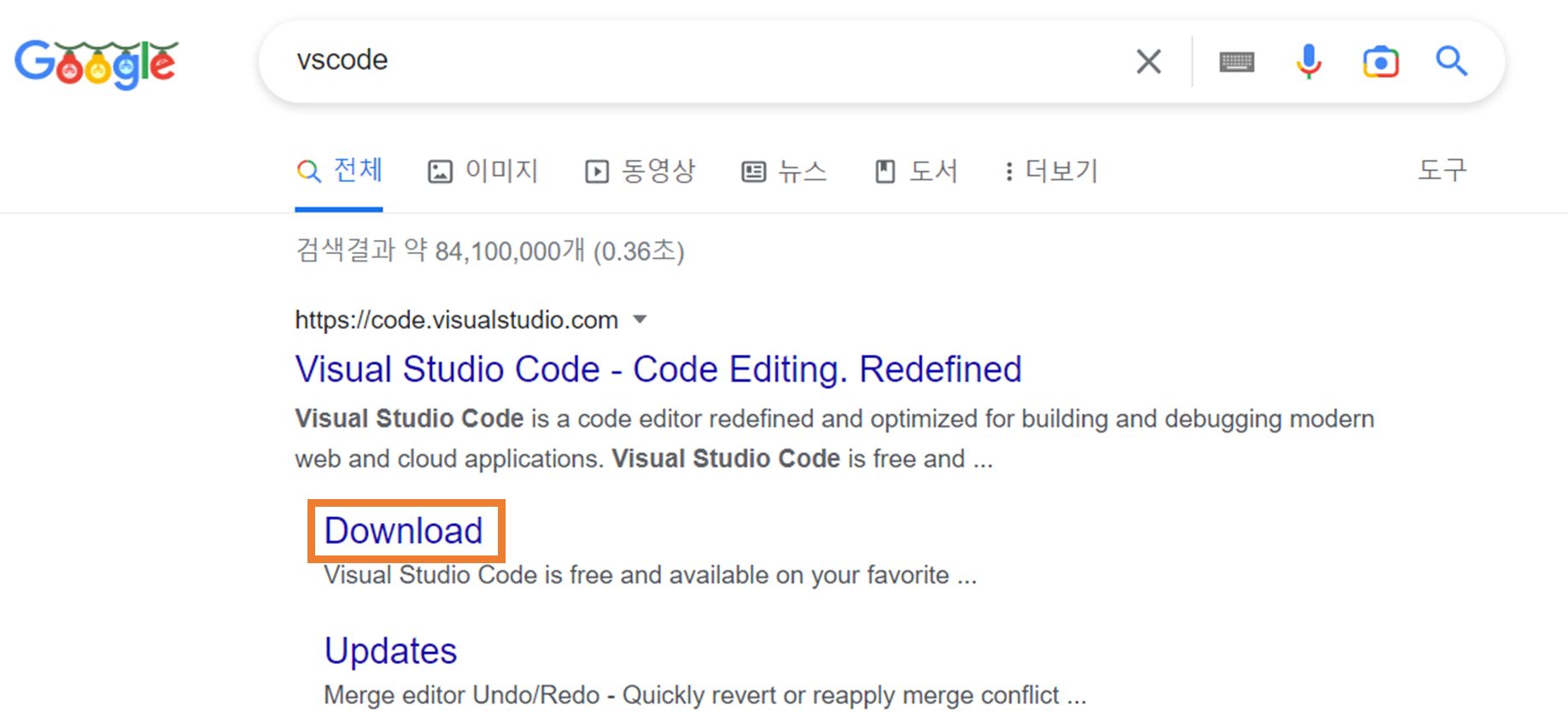Open the 도구 search tools

point(1442,170)
